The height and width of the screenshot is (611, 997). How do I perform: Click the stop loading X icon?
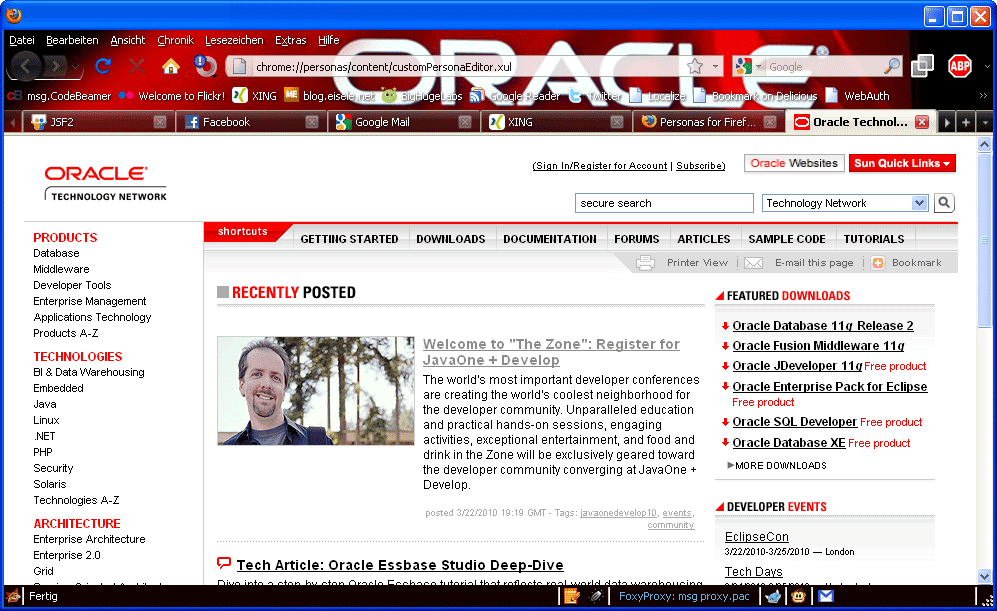click(x=137, y=65)
